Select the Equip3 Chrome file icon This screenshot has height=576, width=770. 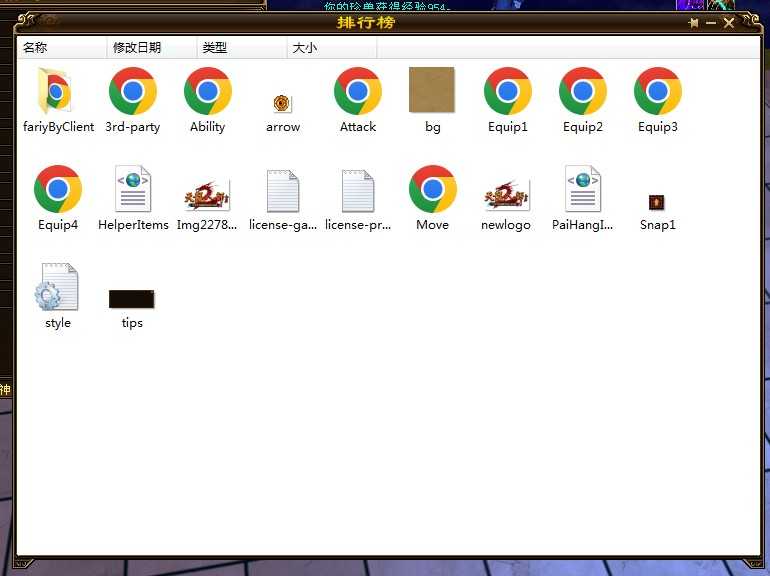pyautogui.click(x=658, y=91)
